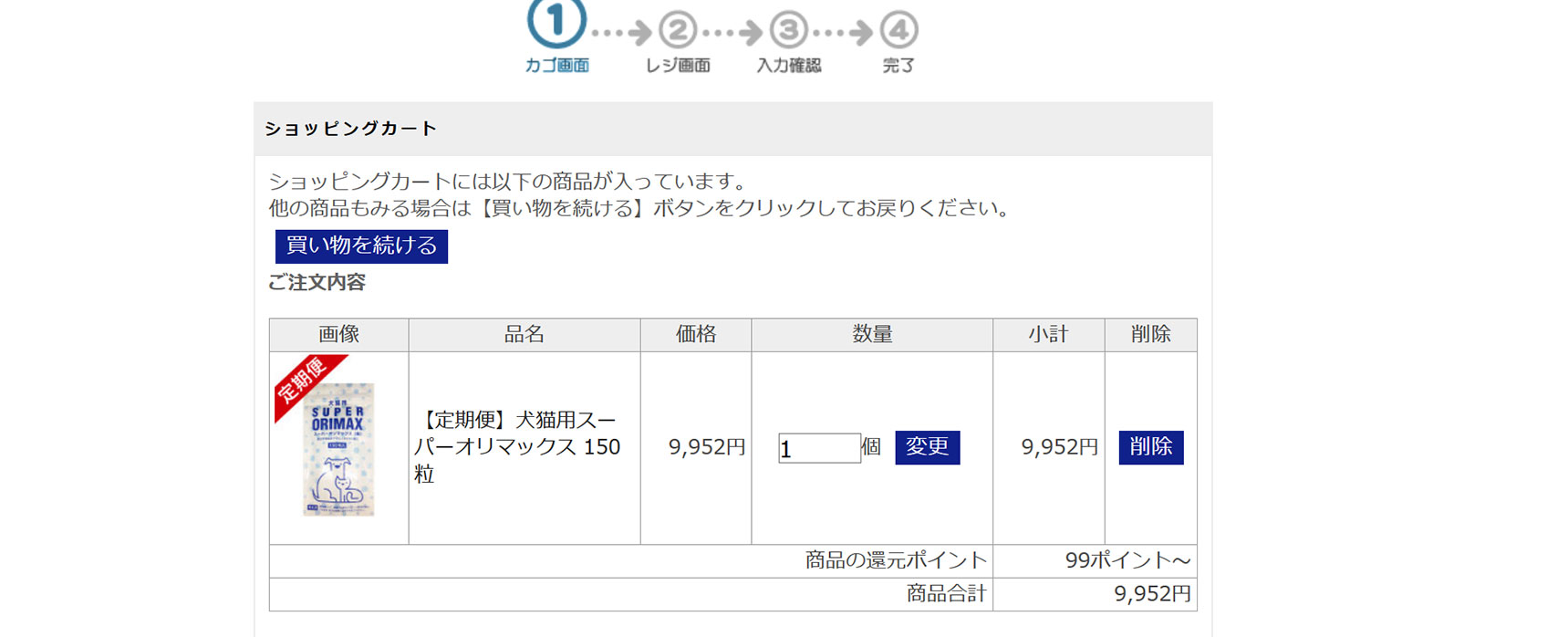1568x637 pixels.
Task: Click the step 2 circle icon
Action: (678, 30)
